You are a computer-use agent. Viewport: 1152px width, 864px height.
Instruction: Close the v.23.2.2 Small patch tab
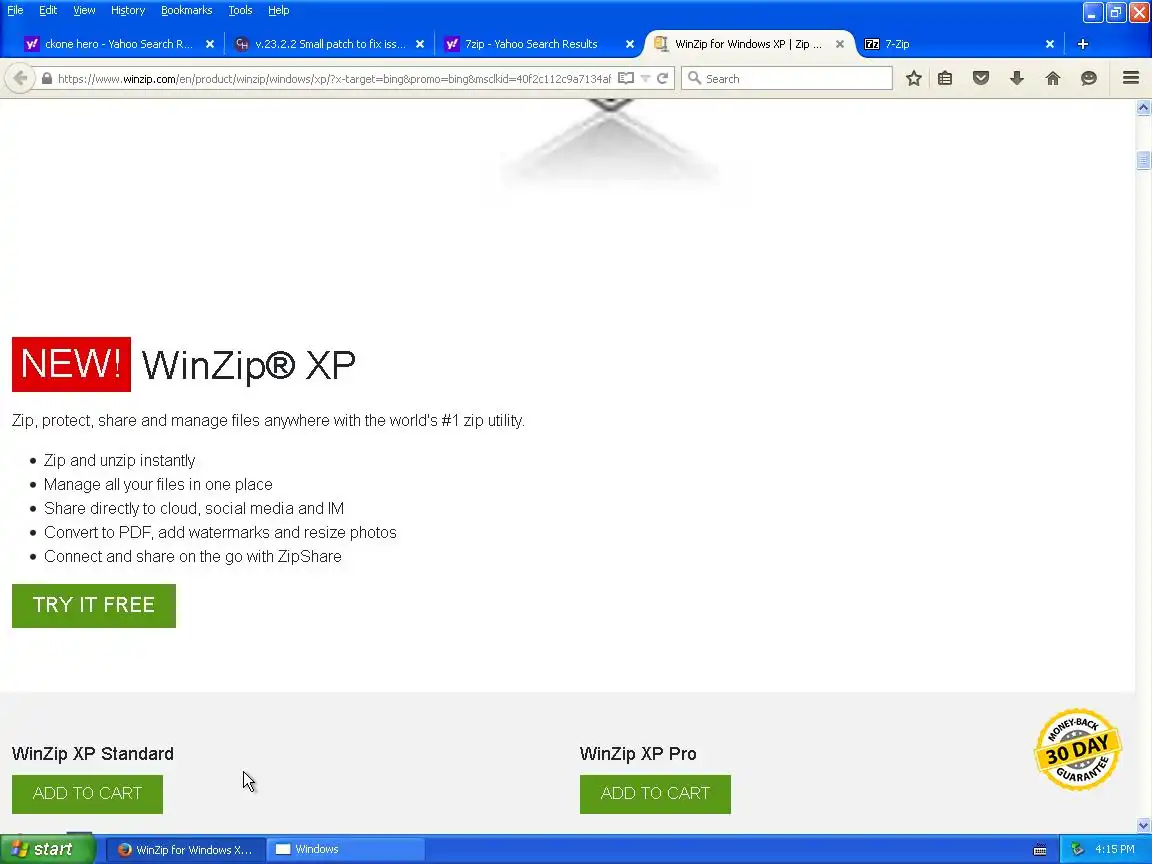click(420, 44)
